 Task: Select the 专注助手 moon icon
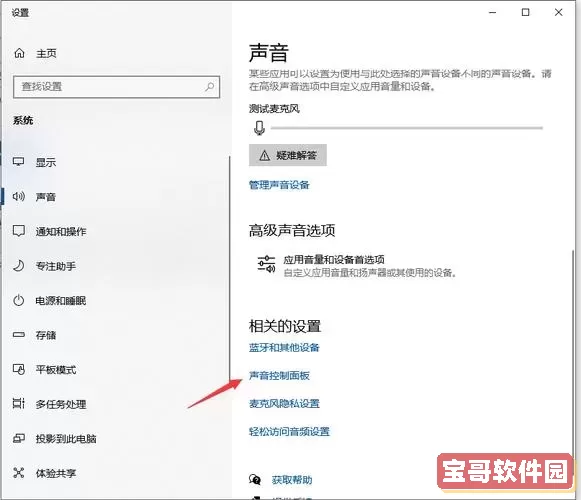19,265
